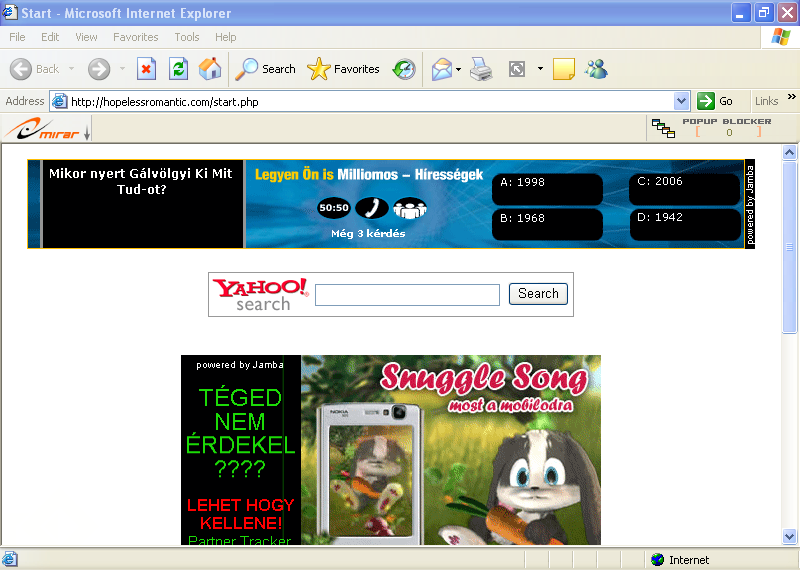The height and width of the screenshot is (570, 800).
Task: Click the page icon in address bar
Action: click(60, 102)
